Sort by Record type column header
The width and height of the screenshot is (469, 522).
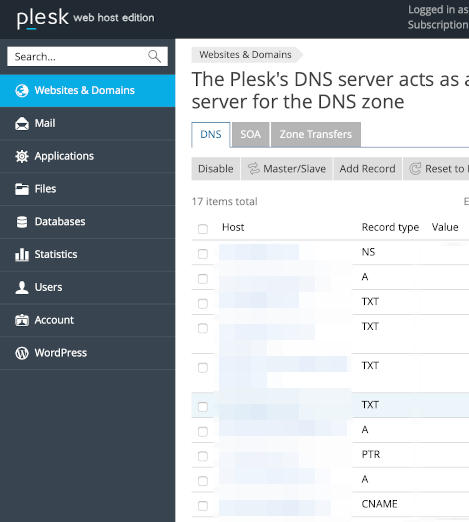pos(390,227)
